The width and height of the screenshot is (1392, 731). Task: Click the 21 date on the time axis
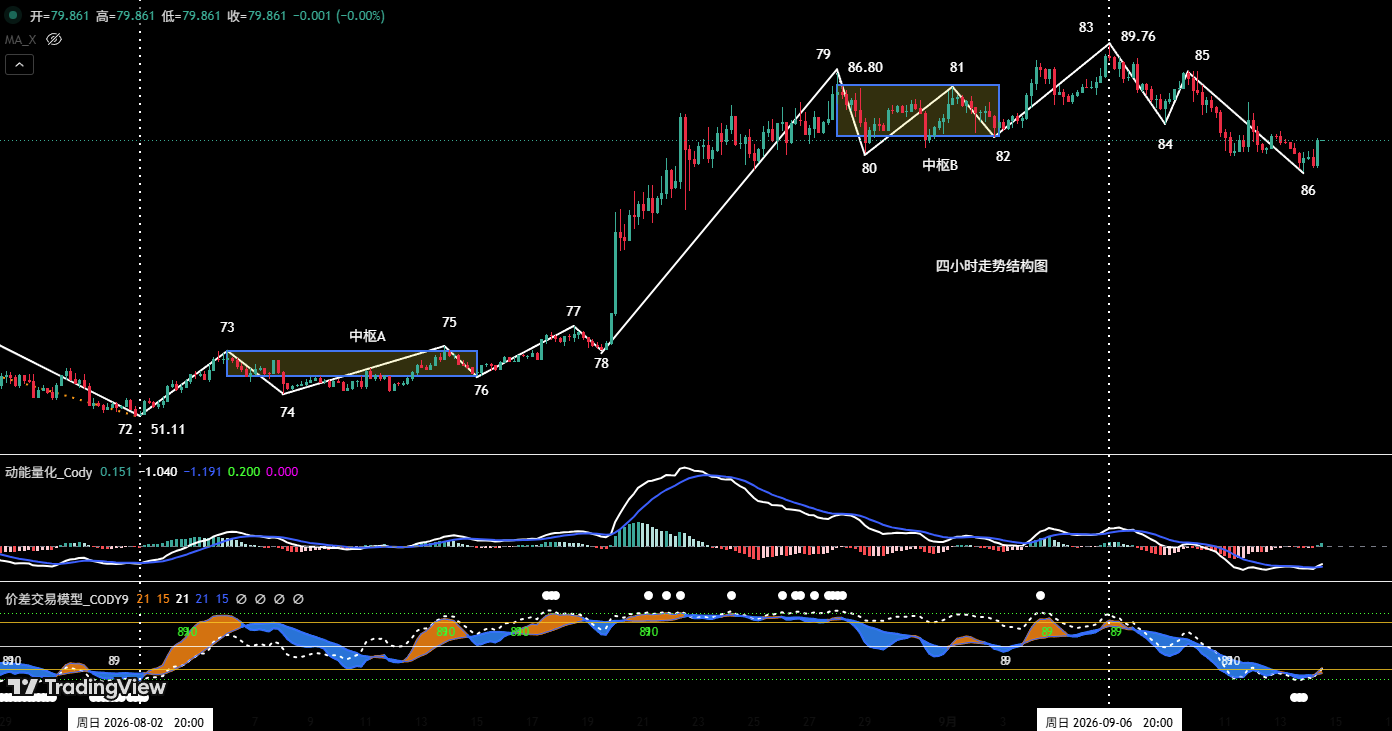coord(642,721)
